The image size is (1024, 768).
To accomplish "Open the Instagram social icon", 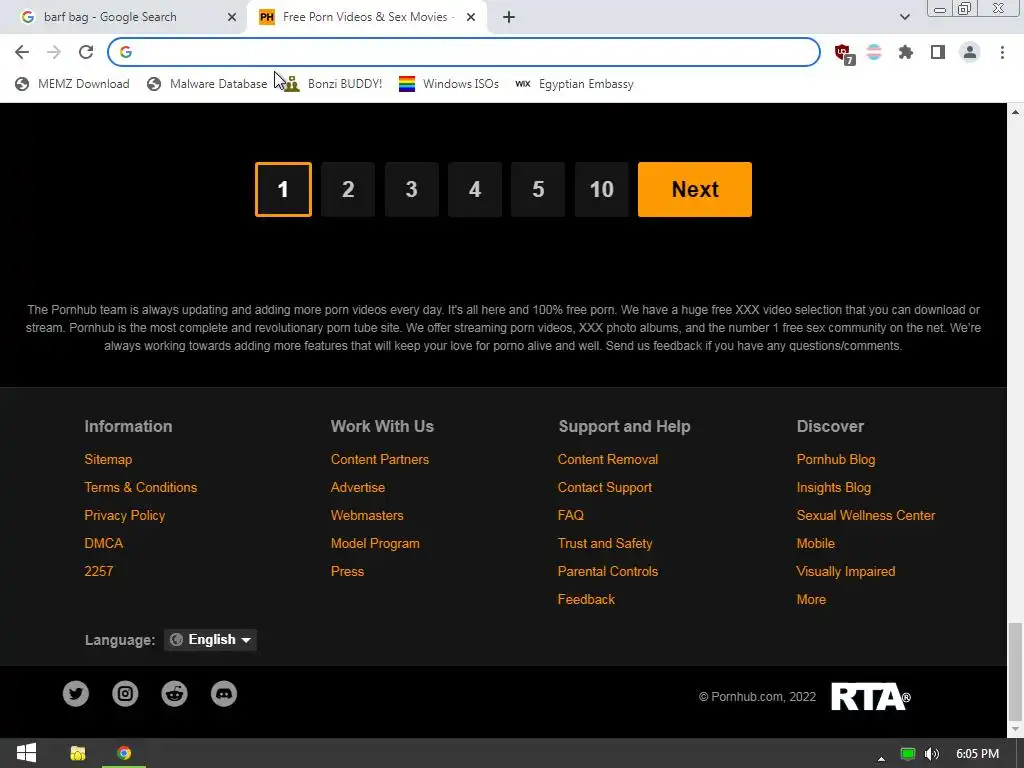I will (x=125, y=694).
